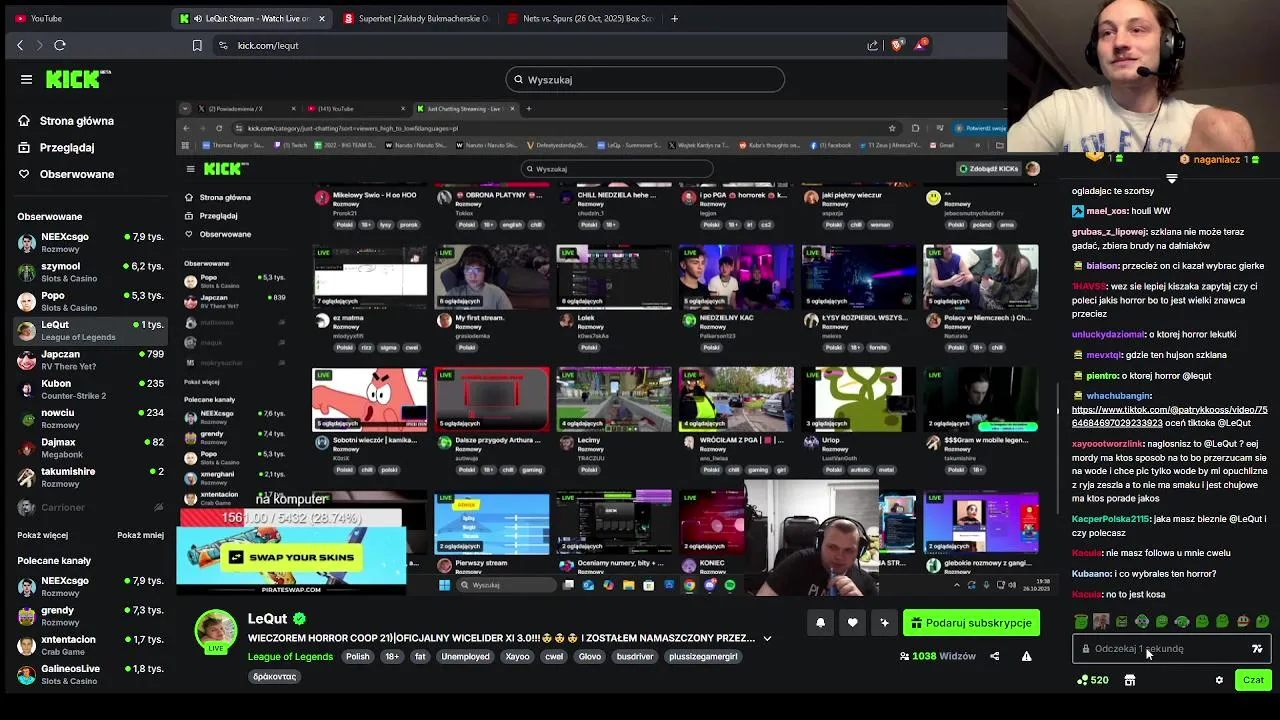Screen dimensions: 1280x720
Task: Click Pokaż mniej in followed list
Action: pos(140,535)
